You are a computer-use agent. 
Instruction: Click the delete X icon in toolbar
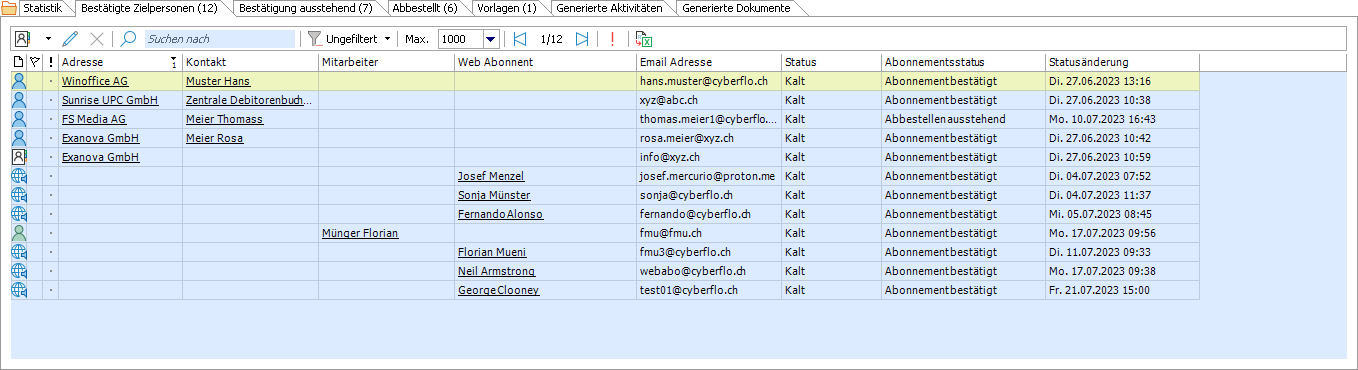coord(97,39)
